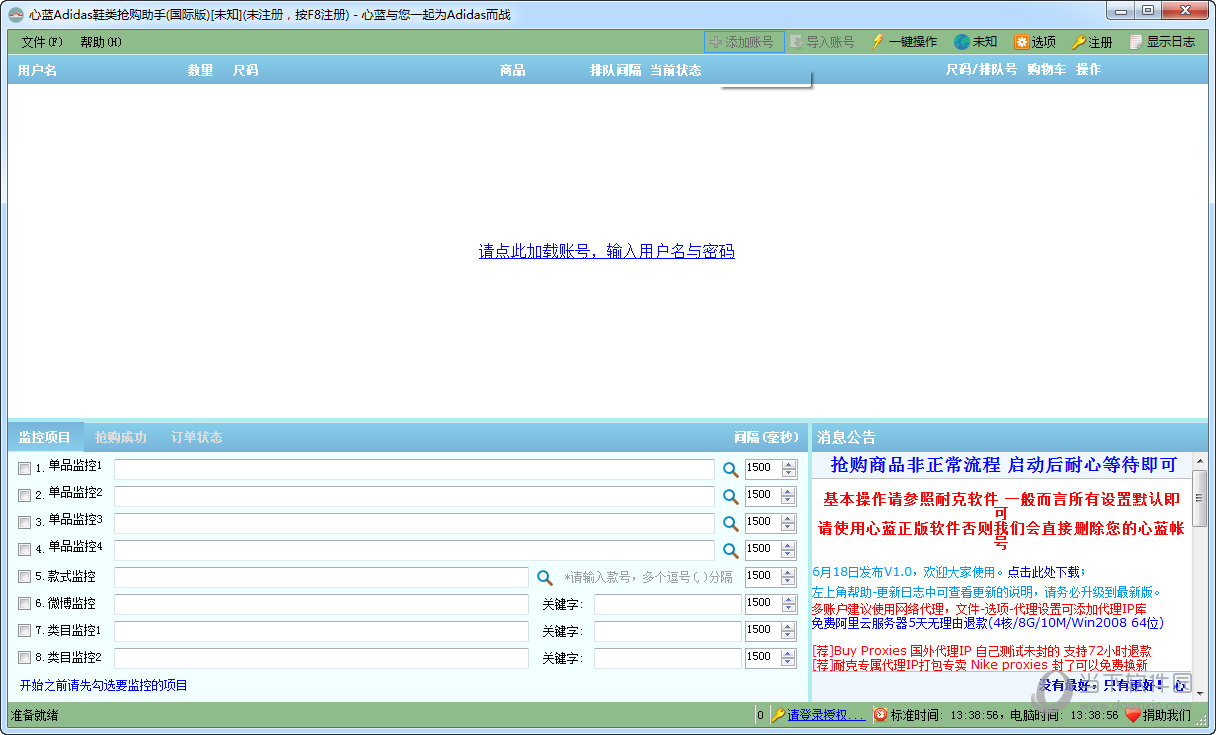1216x735 pixels.
Task: Click the interval spinner for 微博监控
Action: (x=789, y=603)
